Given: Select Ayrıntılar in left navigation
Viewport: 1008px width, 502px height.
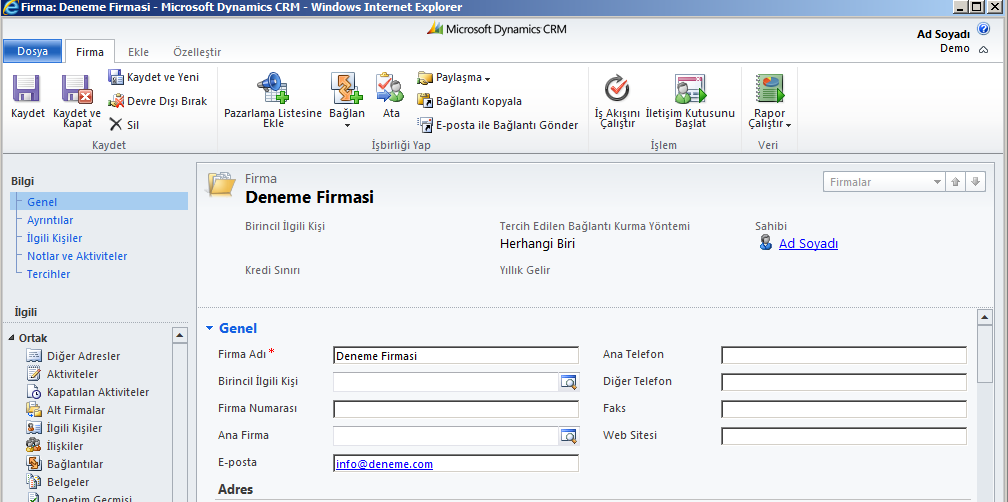Looking at the screenshot, I should point(50,220).
